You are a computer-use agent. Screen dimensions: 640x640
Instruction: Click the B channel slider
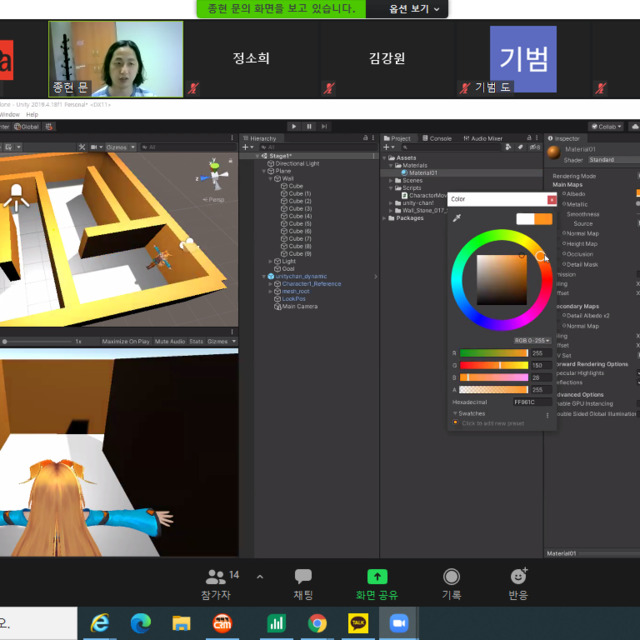point(494,378)
